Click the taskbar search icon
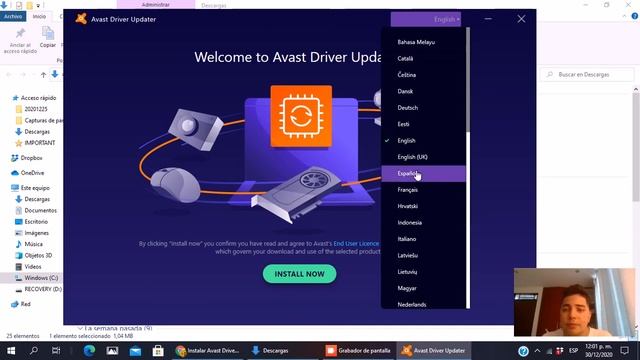 coord(34,351)
